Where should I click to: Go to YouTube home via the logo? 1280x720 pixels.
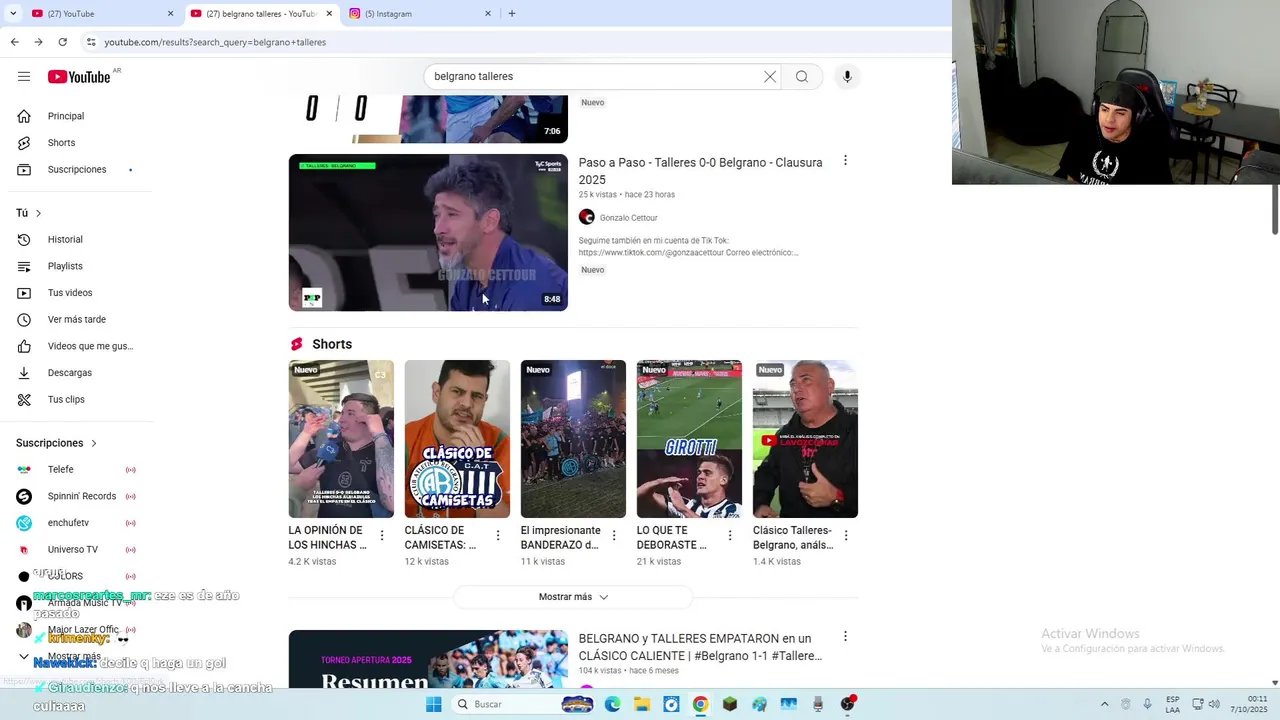click(79, 77)
